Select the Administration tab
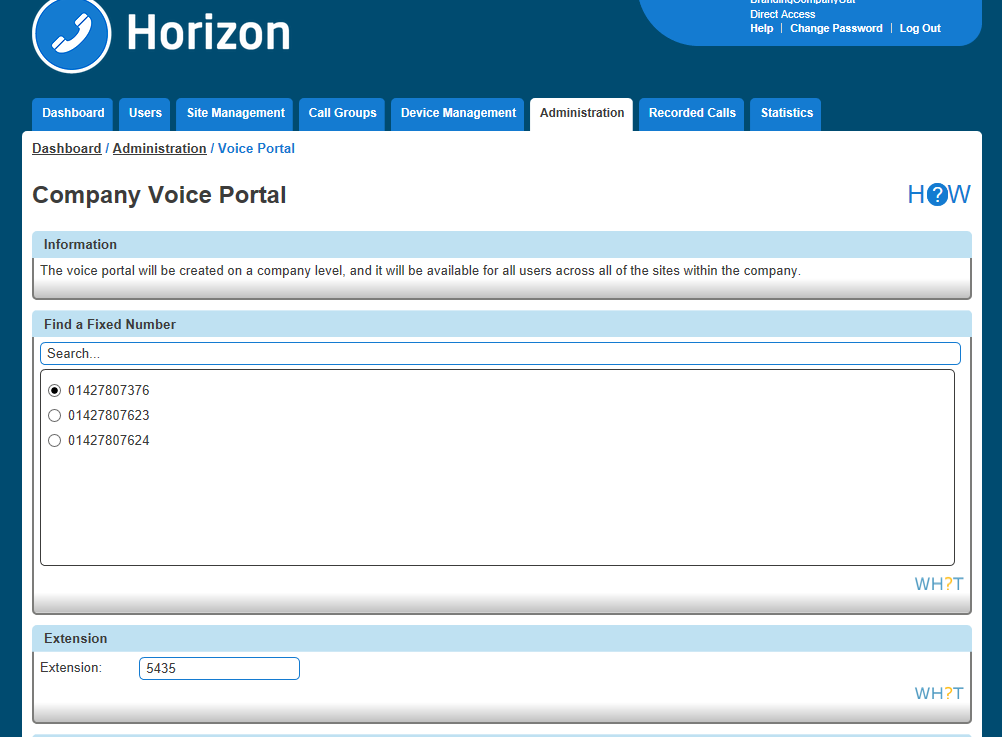The width and height of the screenshot is (1002, 737). point(582,114)
